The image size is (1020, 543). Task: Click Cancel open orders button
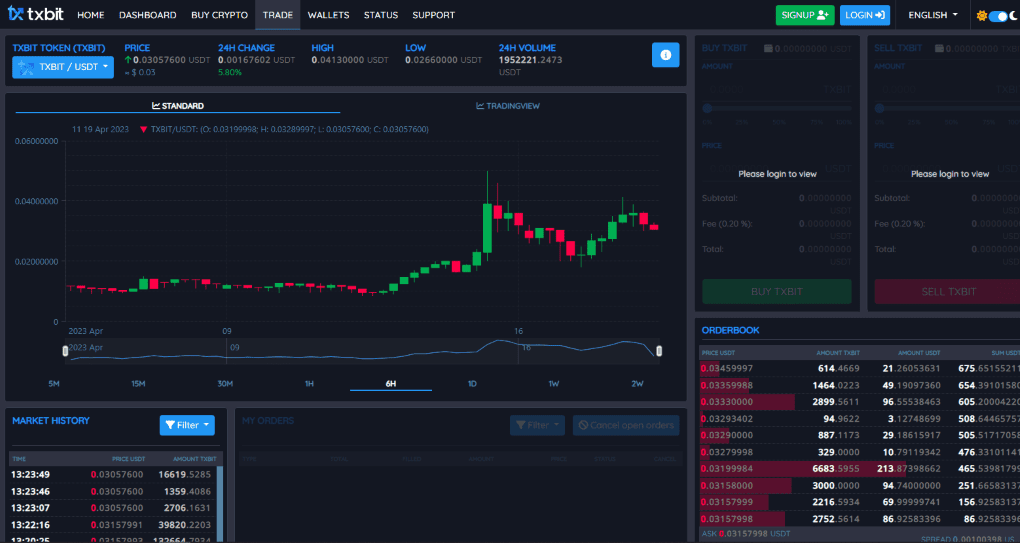[626, 425]
